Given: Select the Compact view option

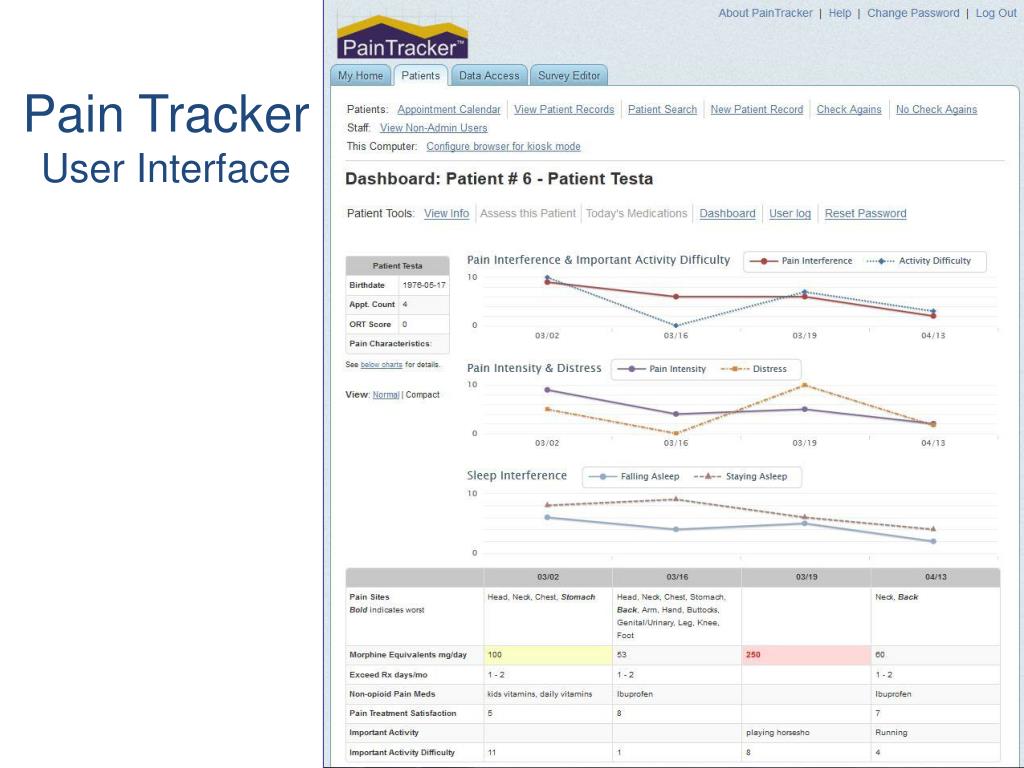Looking at the screenshot, I should pos(423,394).
